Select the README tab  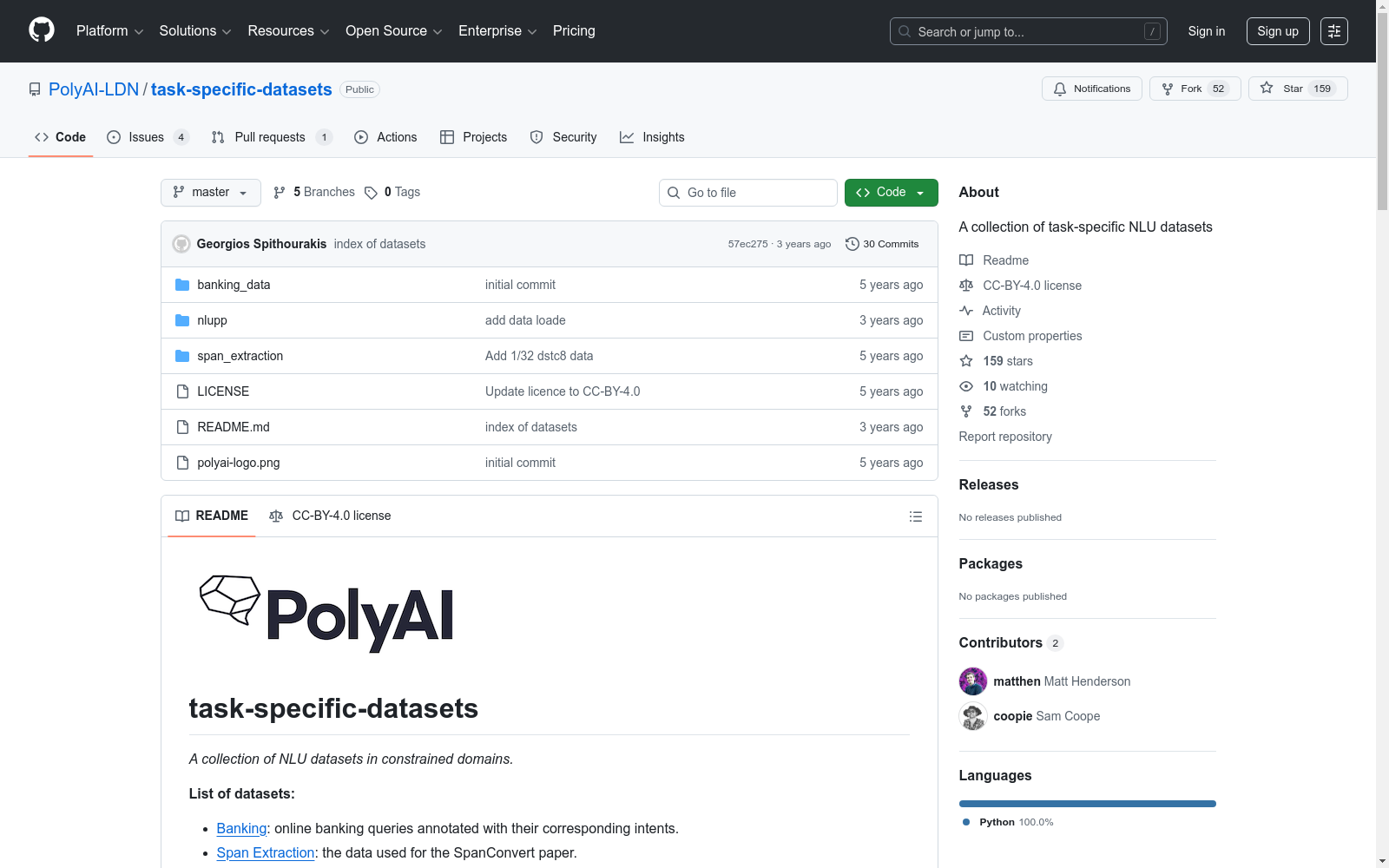[212, 516]
